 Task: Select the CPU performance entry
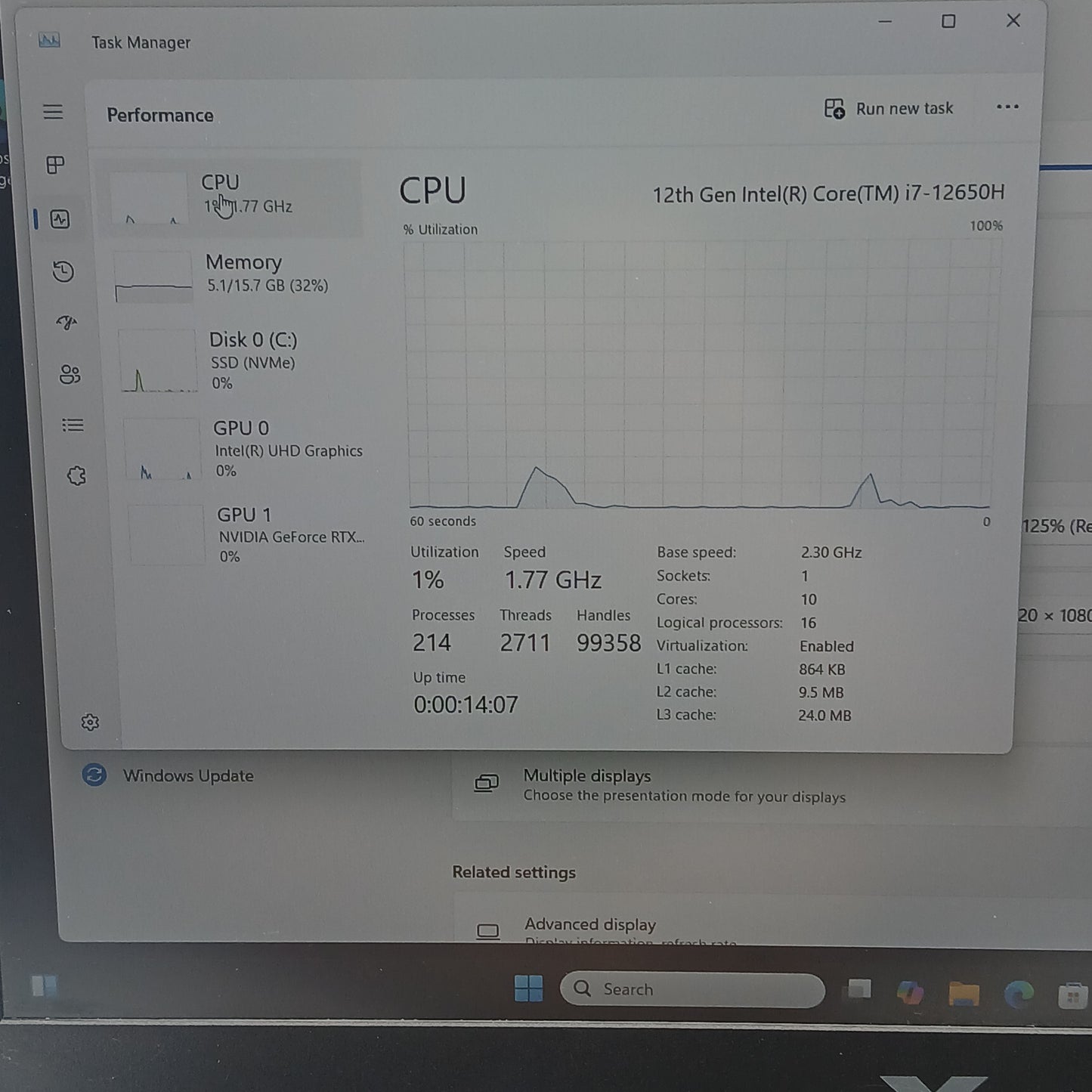tap(232, 197)
